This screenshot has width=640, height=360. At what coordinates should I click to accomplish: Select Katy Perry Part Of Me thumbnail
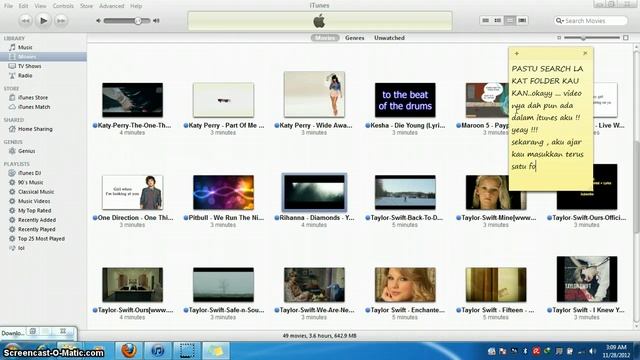223,100
